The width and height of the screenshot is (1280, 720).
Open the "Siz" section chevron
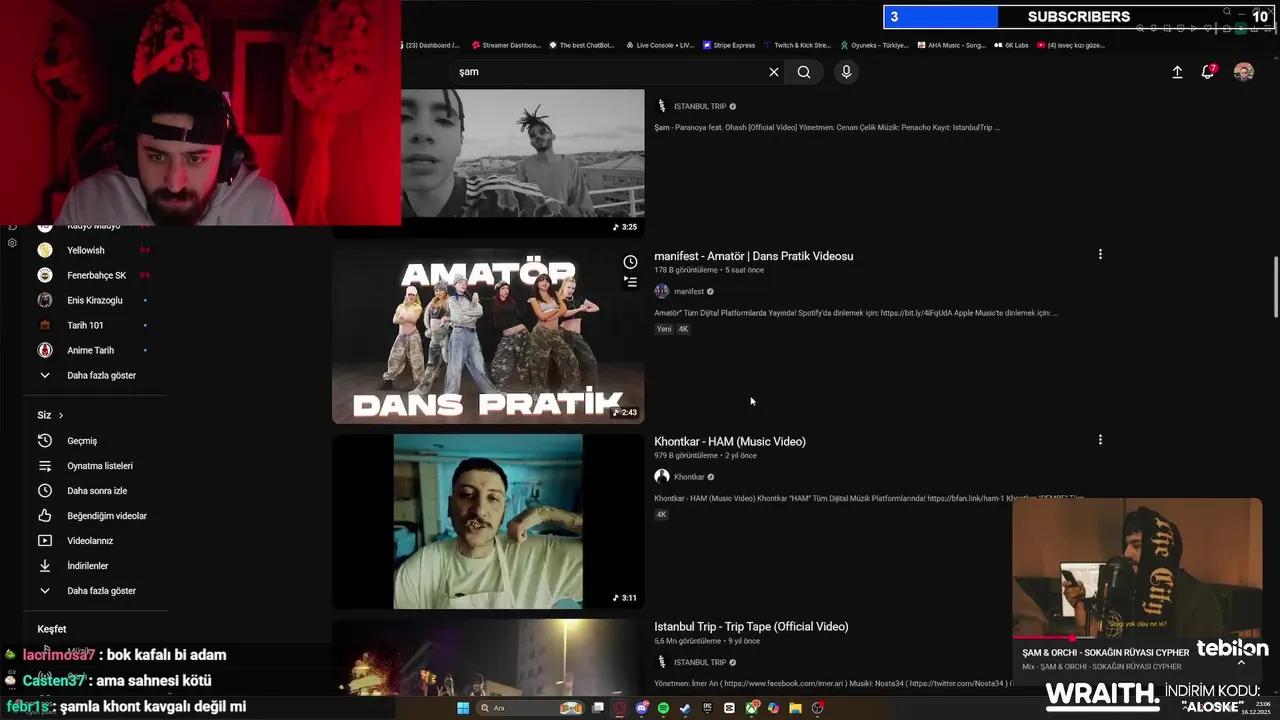[x=61, y=415]
